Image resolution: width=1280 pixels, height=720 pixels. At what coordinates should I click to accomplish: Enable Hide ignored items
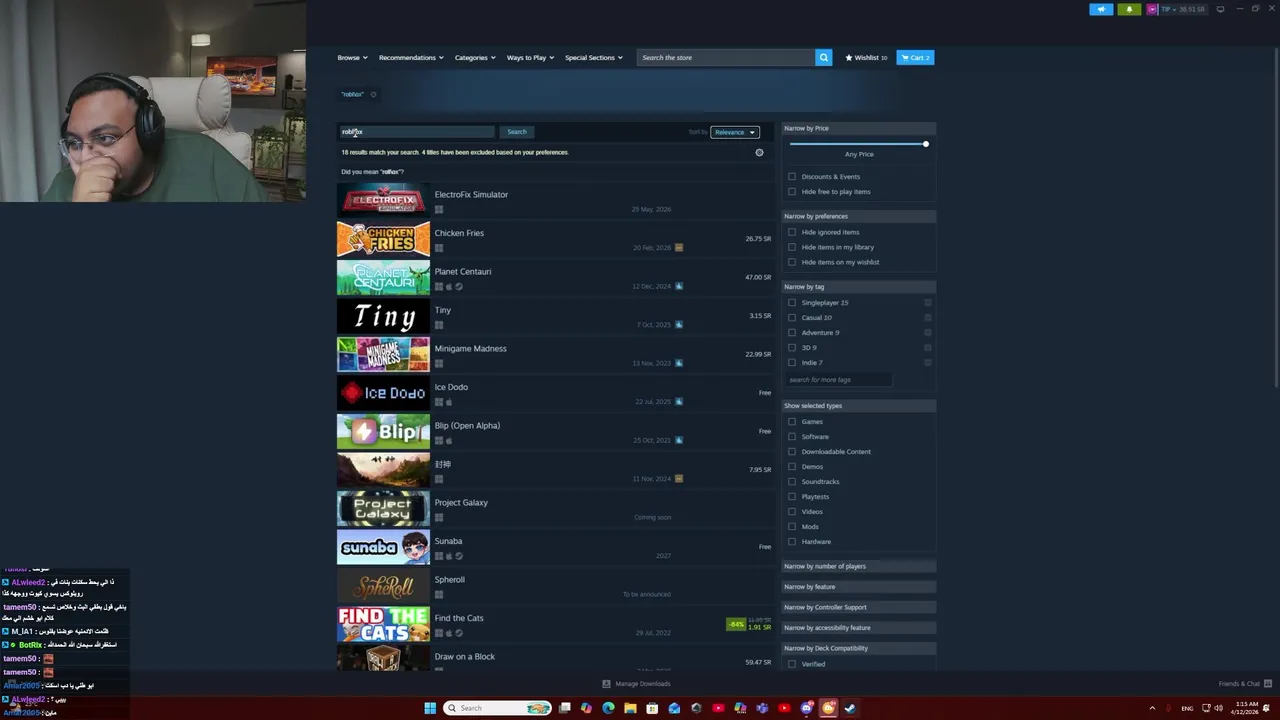792,232
